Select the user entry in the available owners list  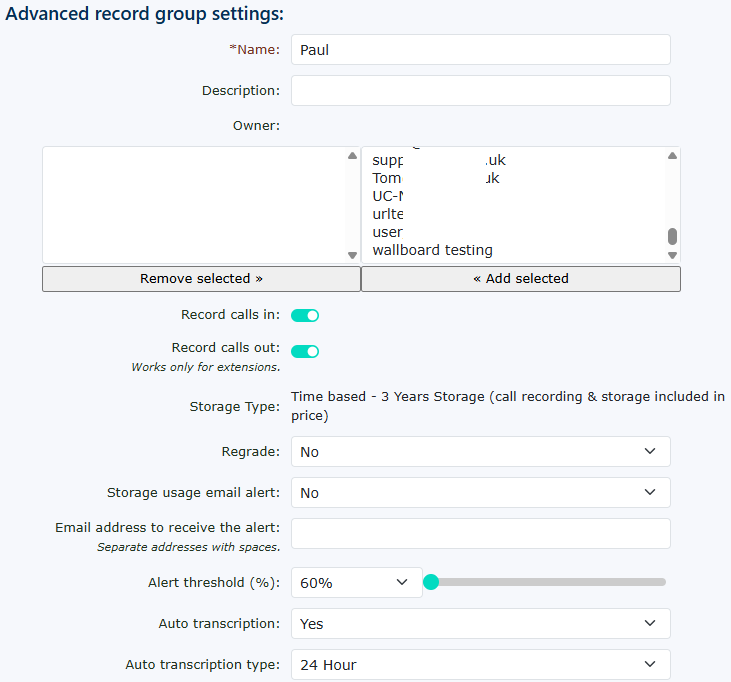point(387,232)
